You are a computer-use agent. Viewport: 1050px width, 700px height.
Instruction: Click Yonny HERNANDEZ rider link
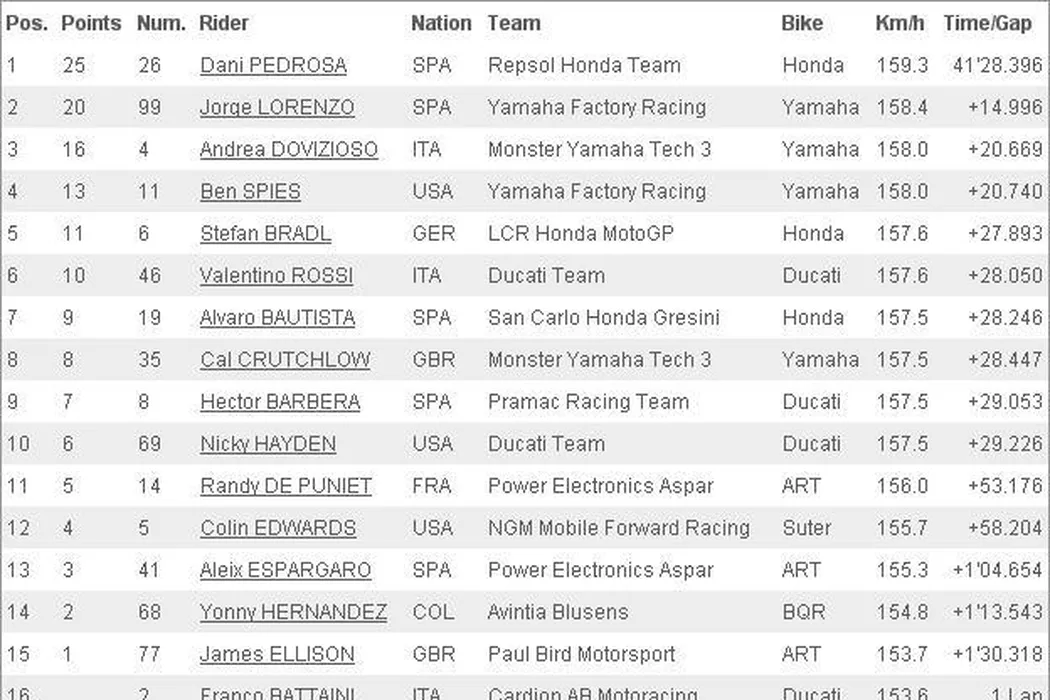[x=293, y=612]
